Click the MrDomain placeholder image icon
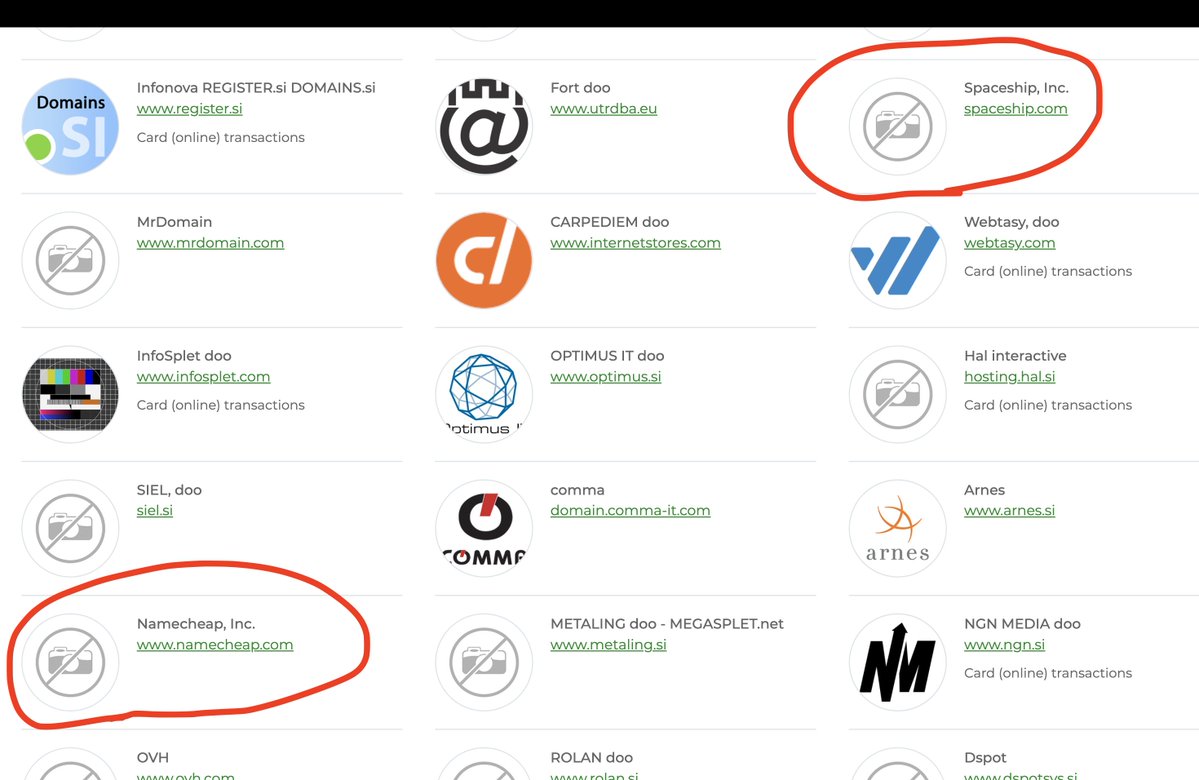Image resolution: width=1199 pixels, height=780 pixels. [70, 260]
